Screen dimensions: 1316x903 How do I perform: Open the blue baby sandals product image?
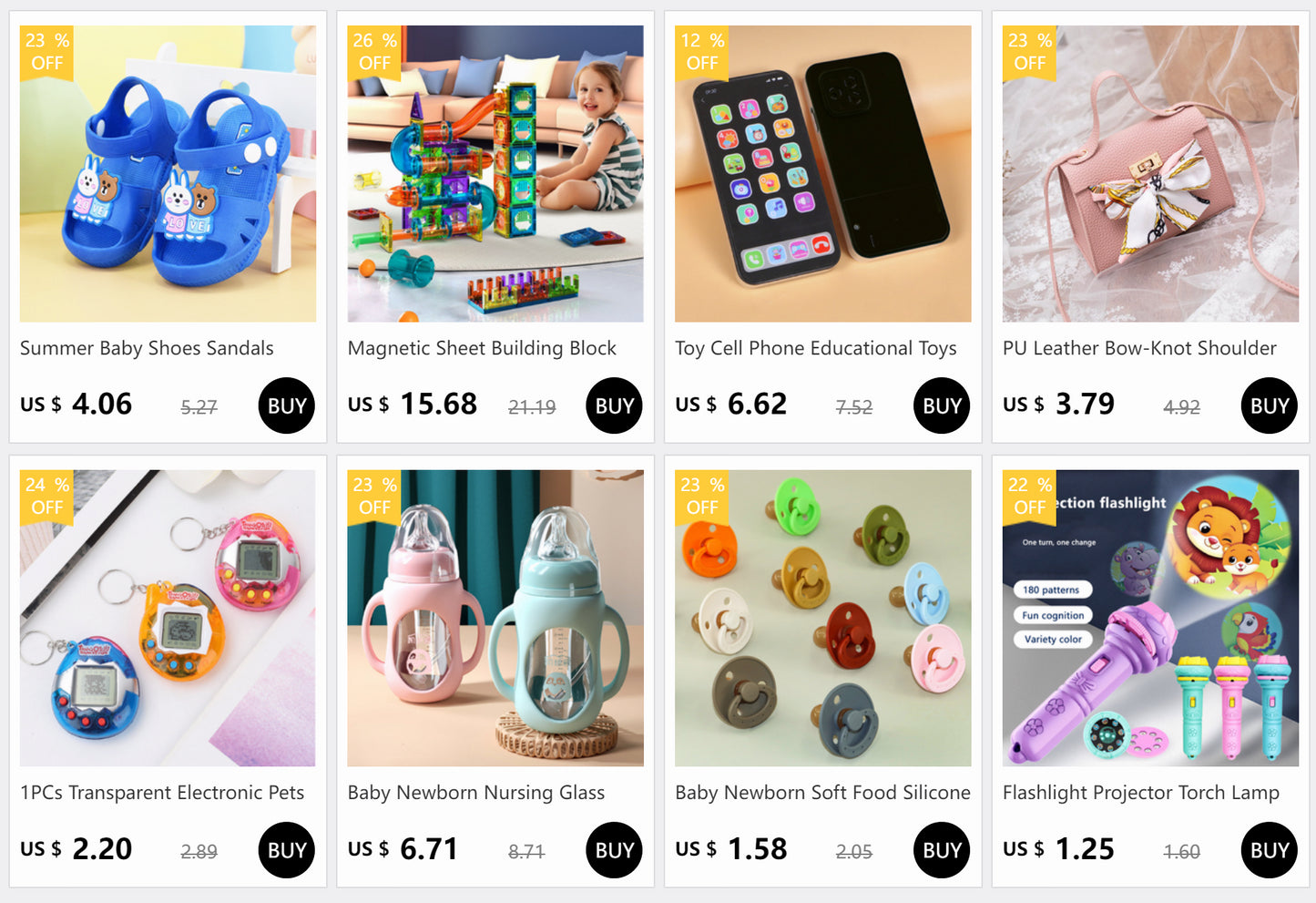[168, 173]
